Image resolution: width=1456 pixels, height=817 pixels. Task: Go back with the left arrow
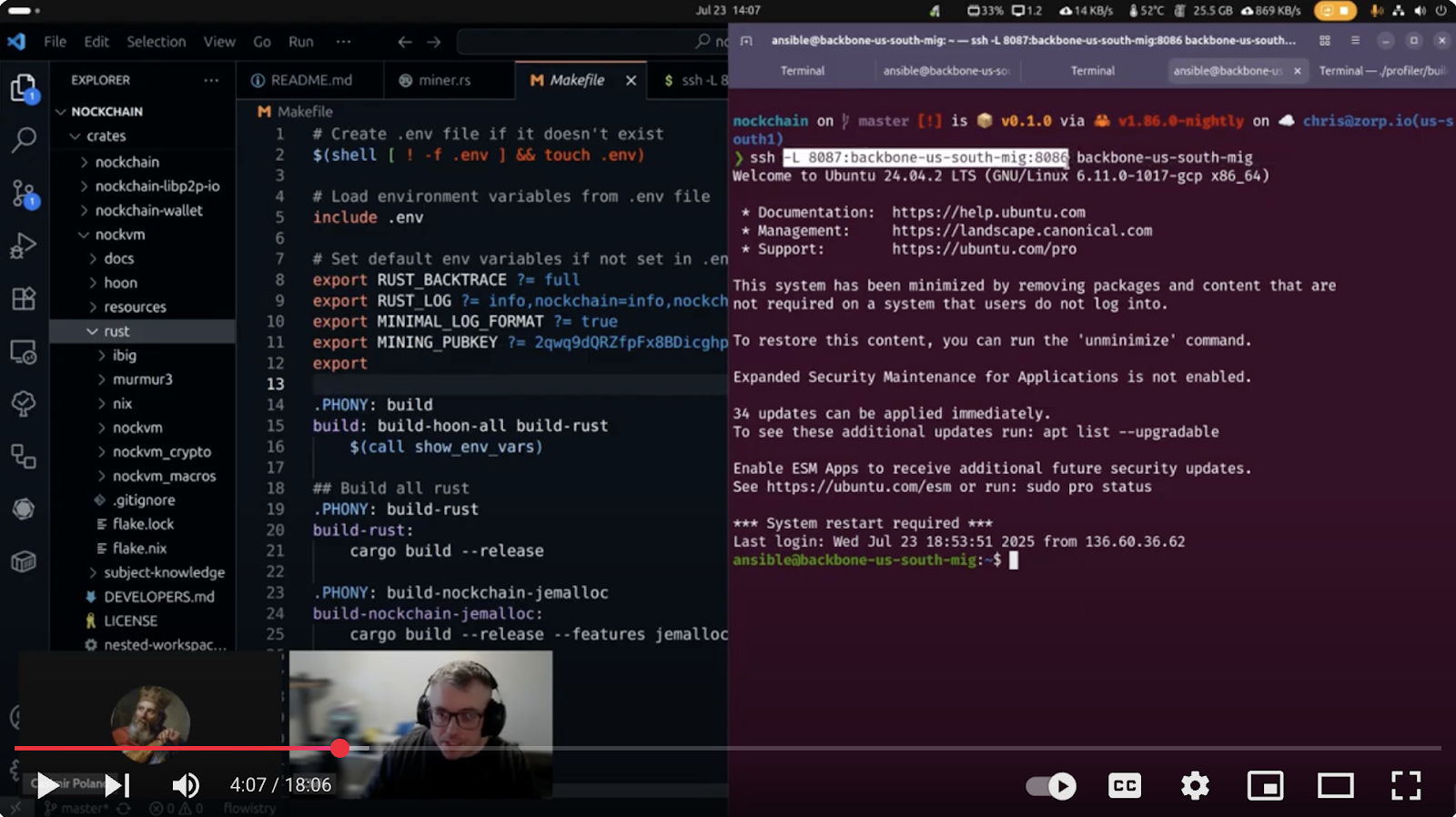point(405,42)
